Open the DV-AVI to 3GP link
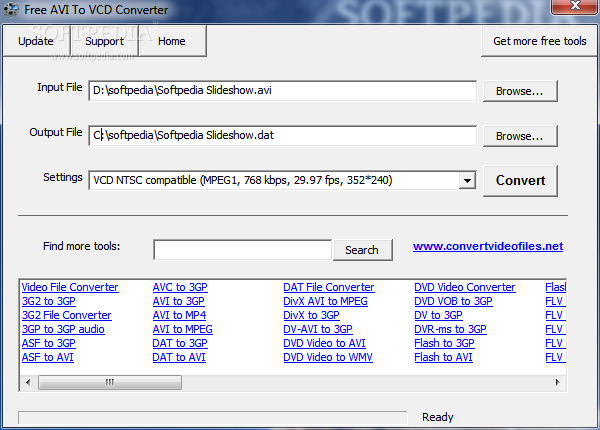The image size is (600, 430). click(x=318, y=329)
